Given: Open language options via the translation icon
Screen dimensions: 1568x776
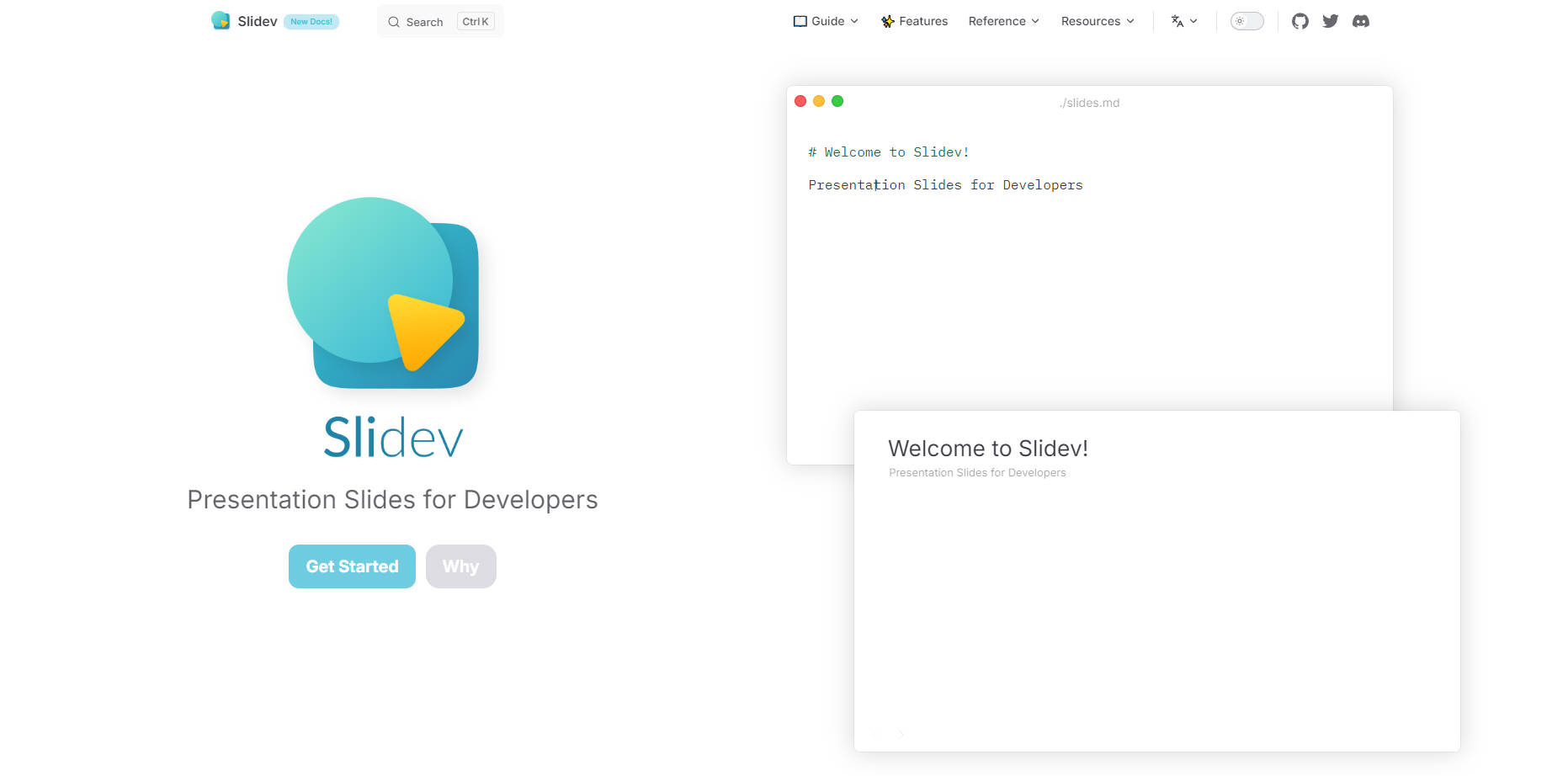Looking at the screenshot, I should coord(1178,21).
